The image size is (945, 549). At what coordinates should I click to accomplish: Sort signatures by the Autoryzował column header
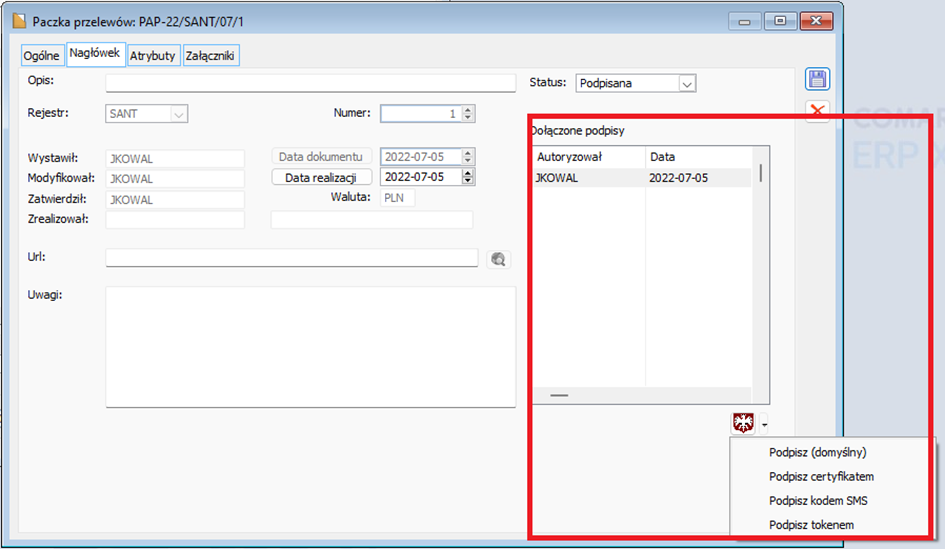point(589,157)
